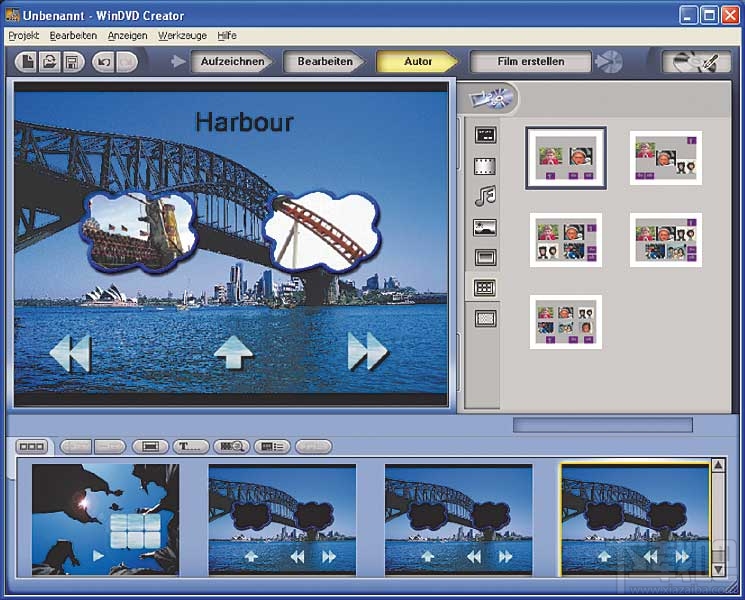Select the landscape picture icon in the sidebar
The image size is (745, 600).
pos(485,228)
